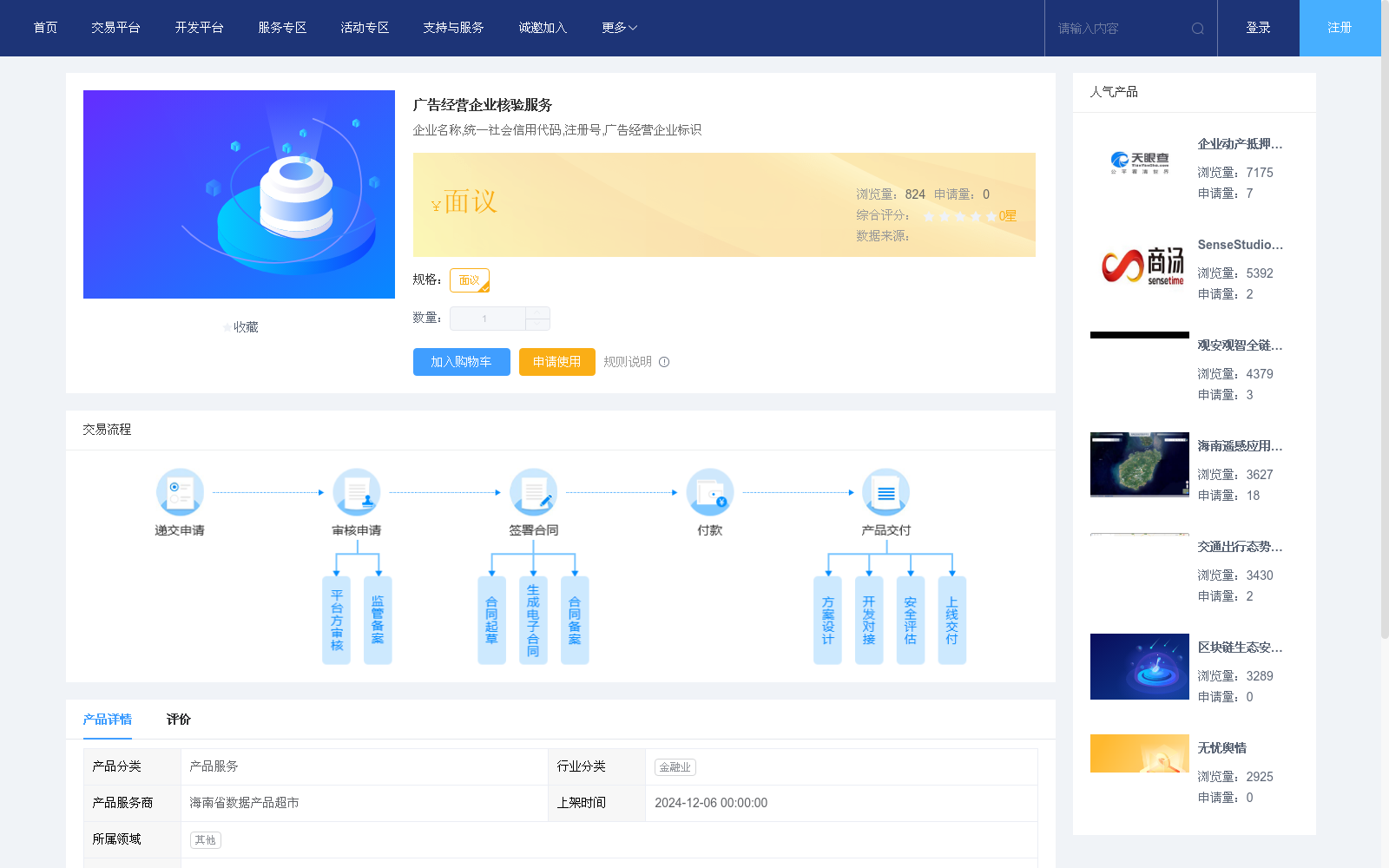Image resolution: width=1389 pixels, height=868 pixels.
Task: Open the 海南遥感应用 product link
Action: (x=1240, y=446)
